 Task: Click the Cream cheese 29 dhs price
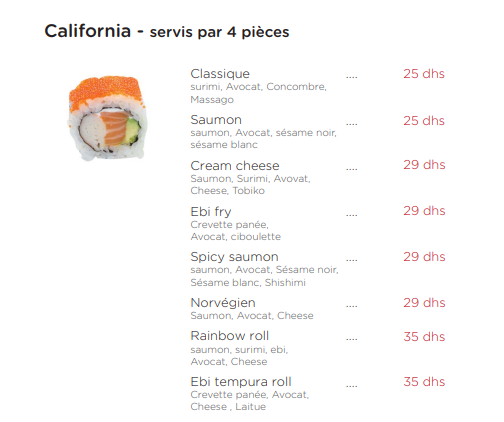424,165
